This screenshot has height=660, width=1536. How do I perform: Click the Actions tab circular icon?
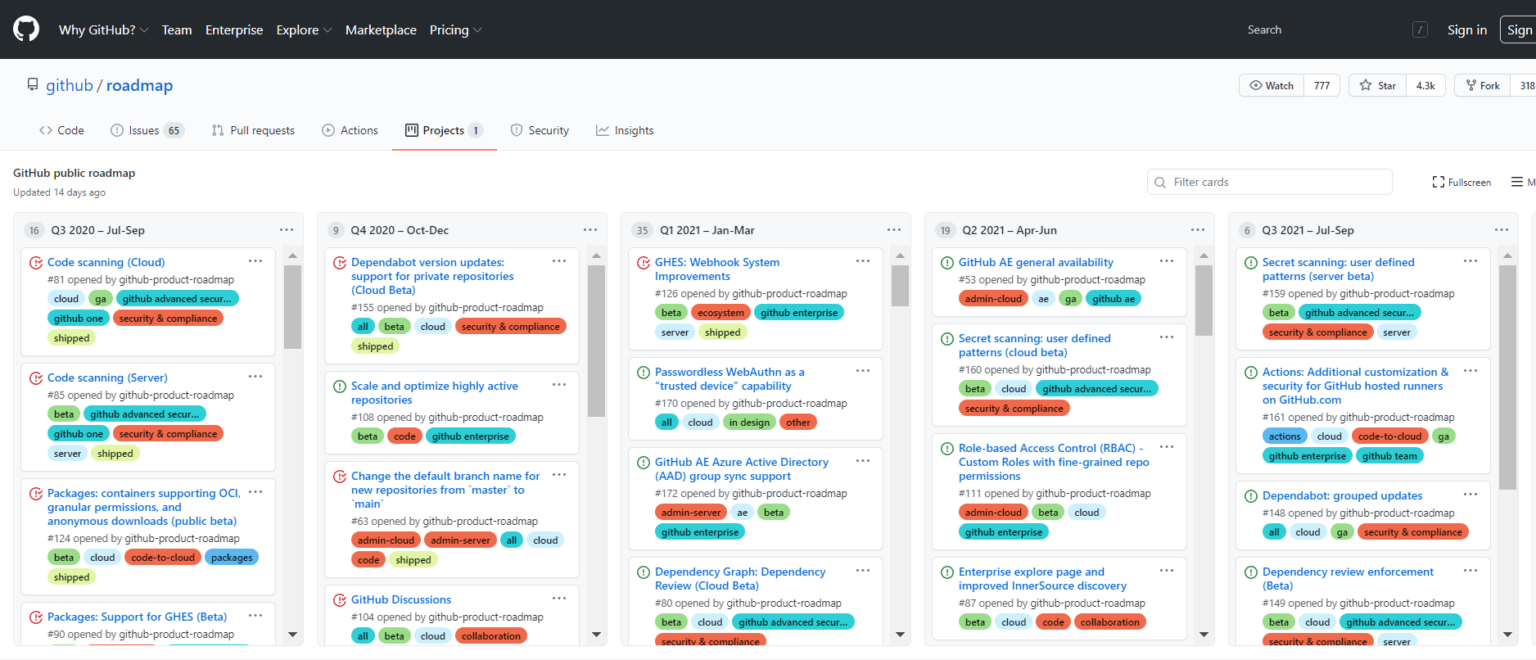coord(326,130)
